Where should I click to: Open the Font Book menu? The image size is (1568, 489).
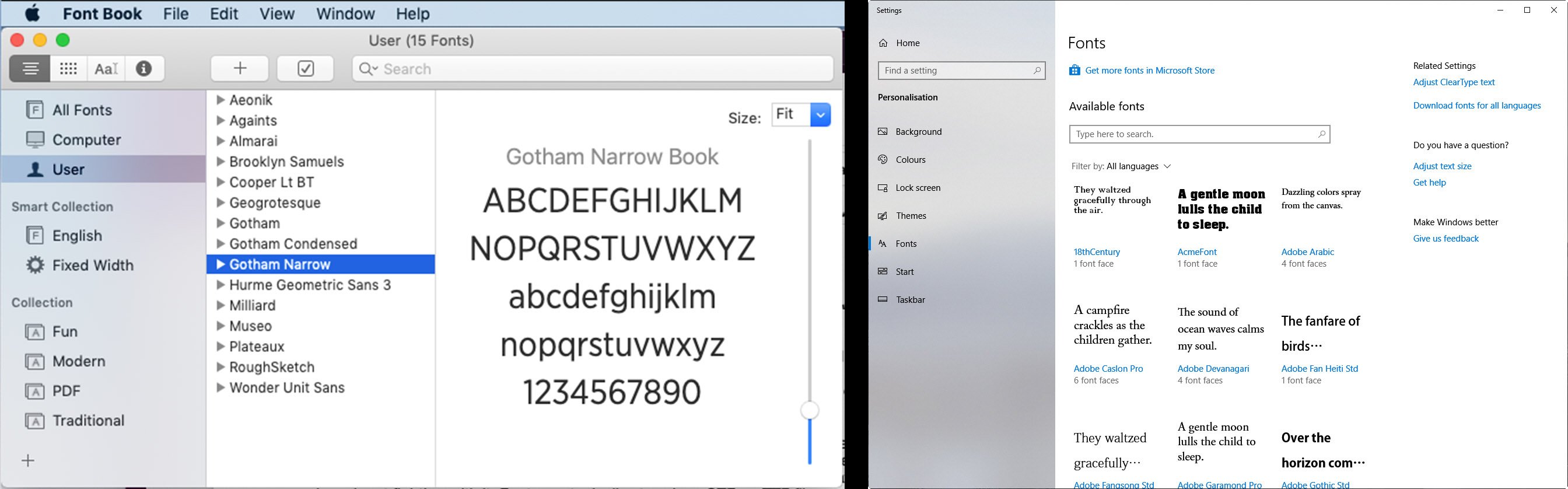click(102, 13)
